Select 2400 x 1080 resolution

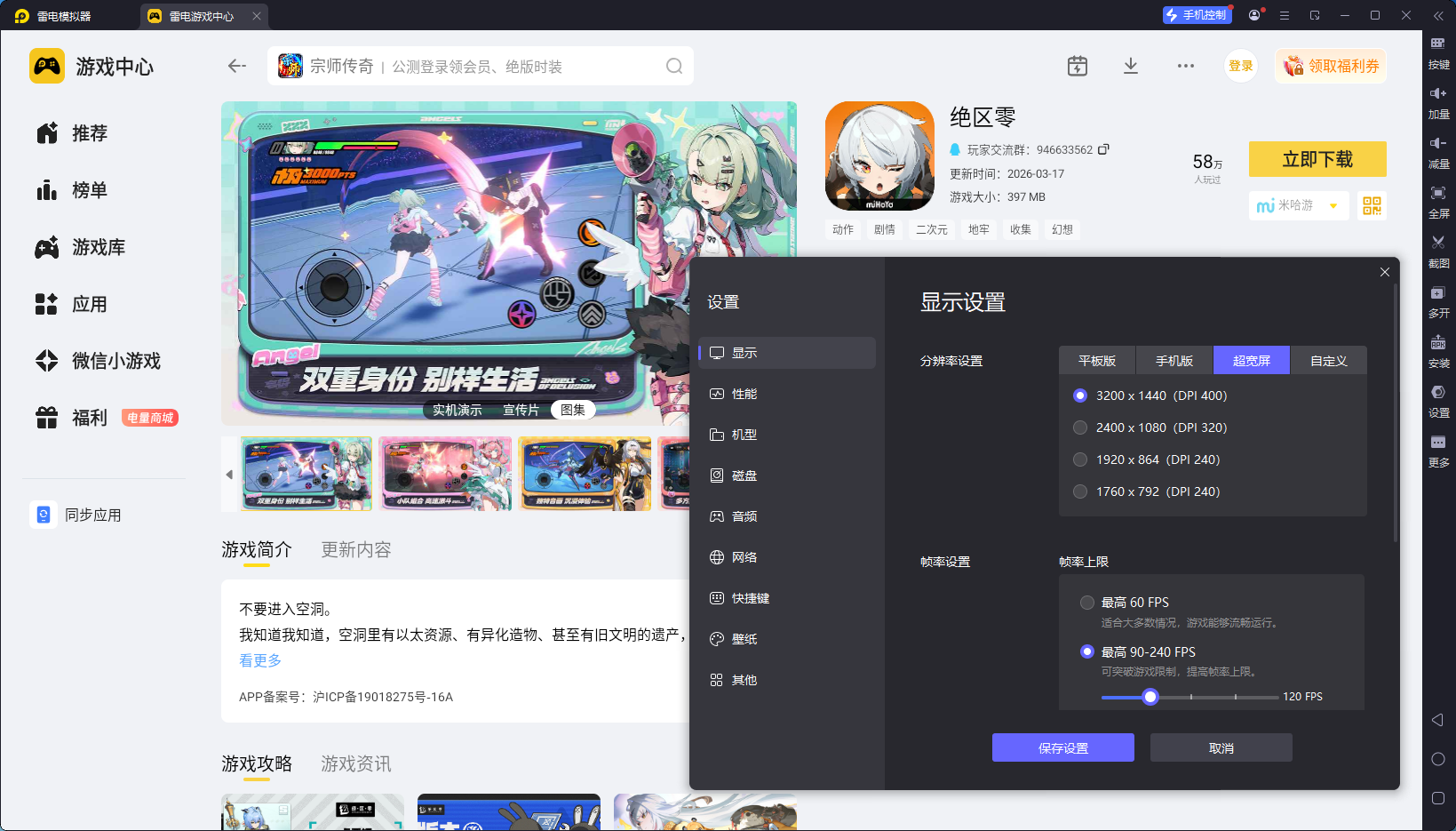click(x=1080, y=427)
